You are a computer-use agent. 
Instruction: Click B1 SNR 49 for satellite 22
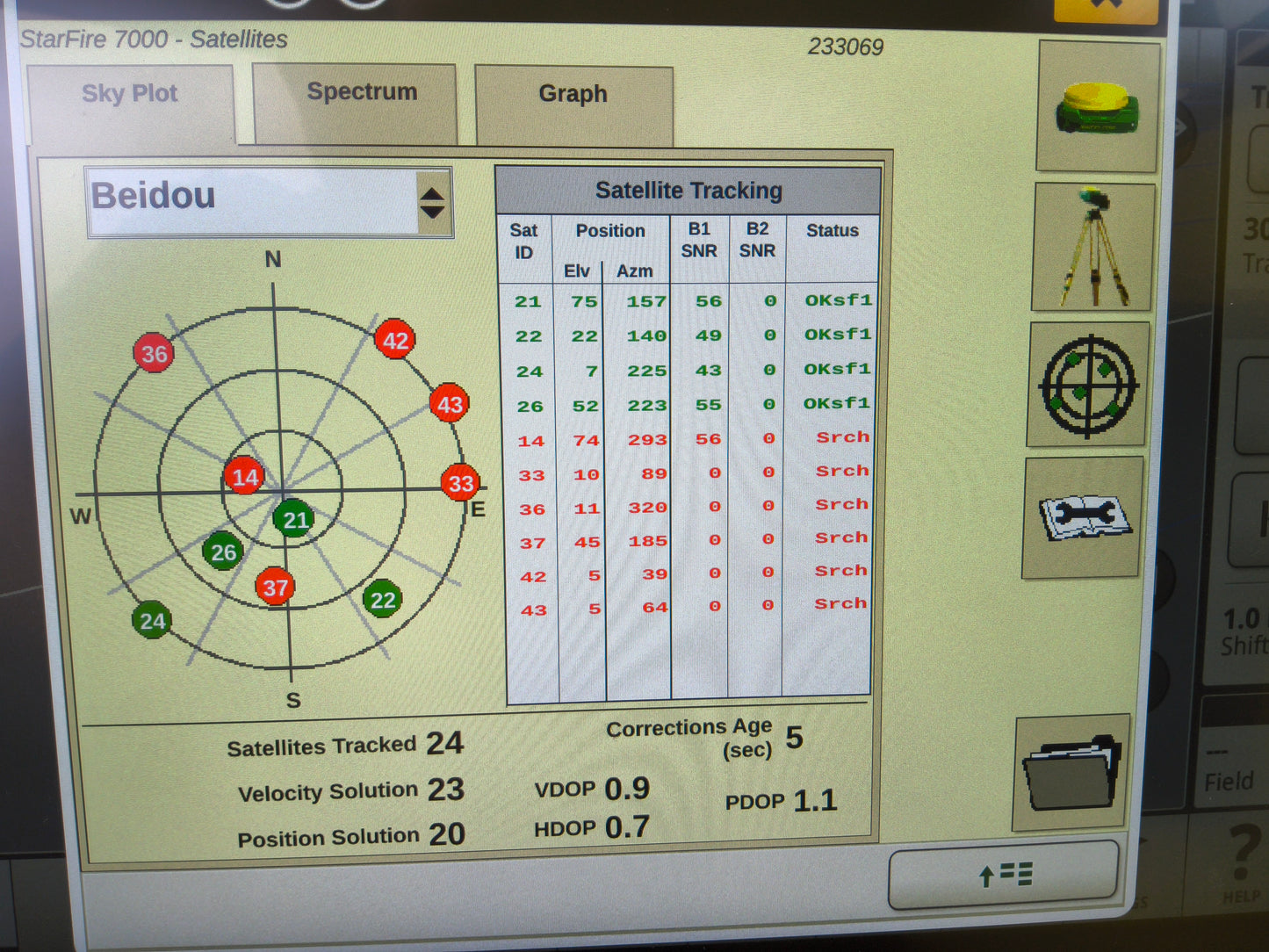(x=708, y=335)
